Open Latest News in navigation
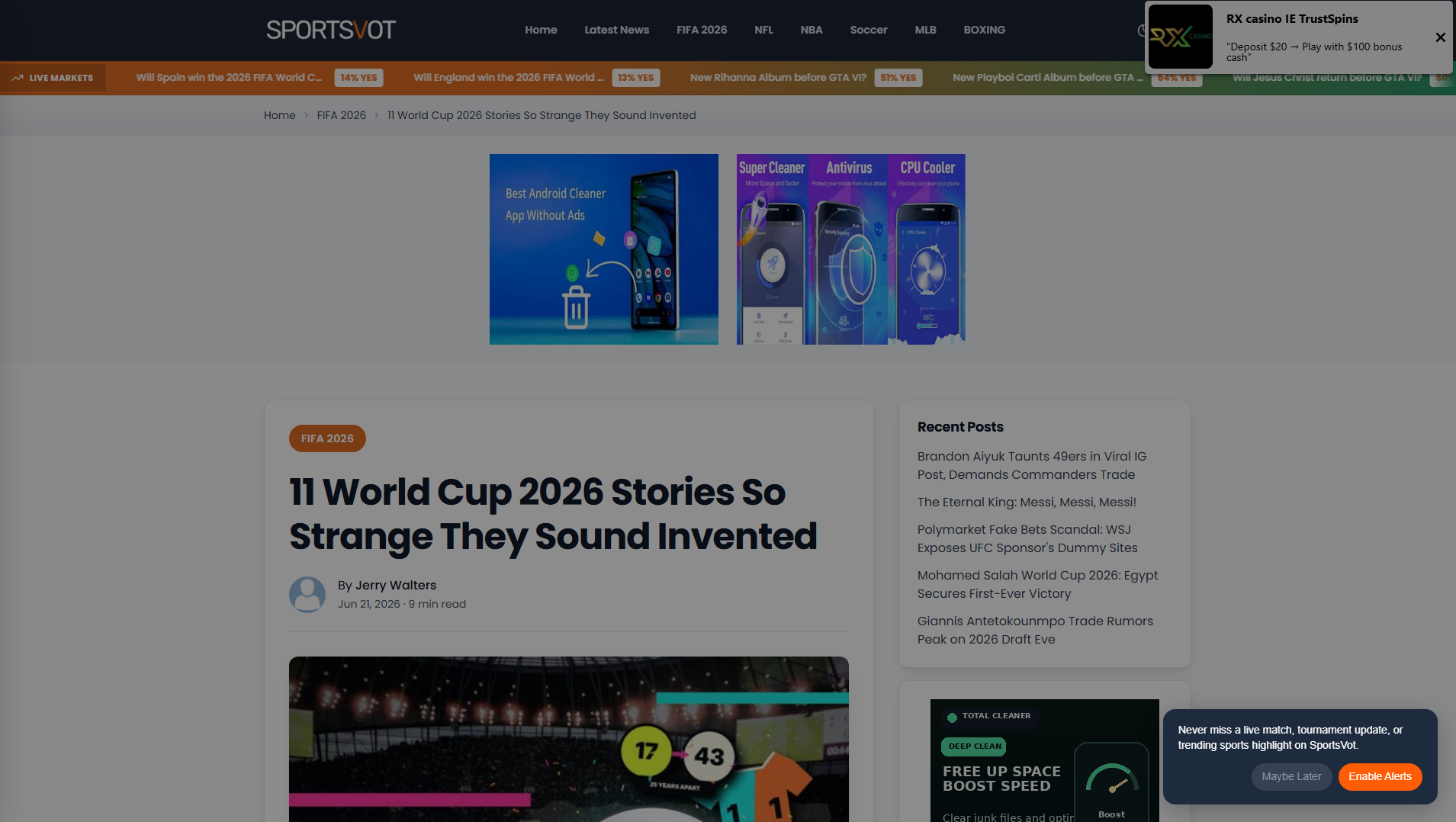 tap(616, 30)
